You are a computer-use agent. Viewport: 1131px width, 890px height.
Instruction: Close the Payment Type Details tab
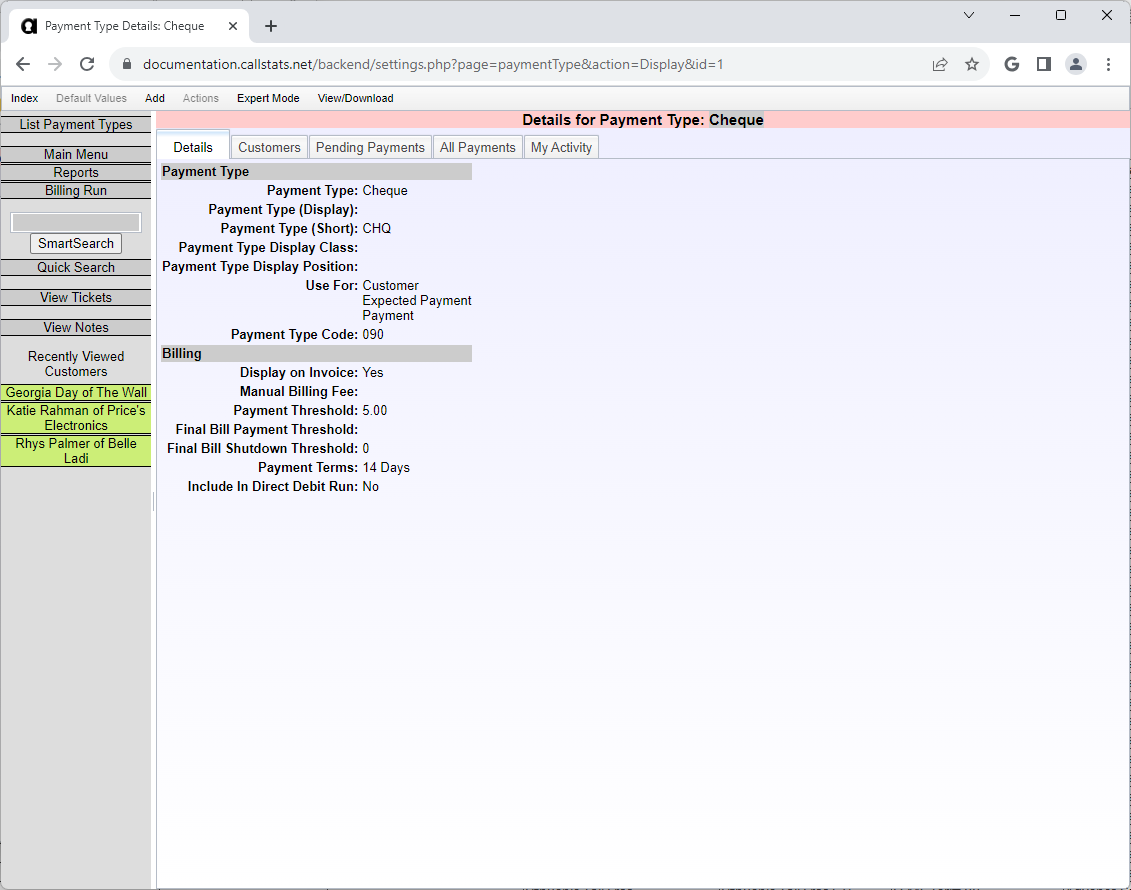coord(233,26)
